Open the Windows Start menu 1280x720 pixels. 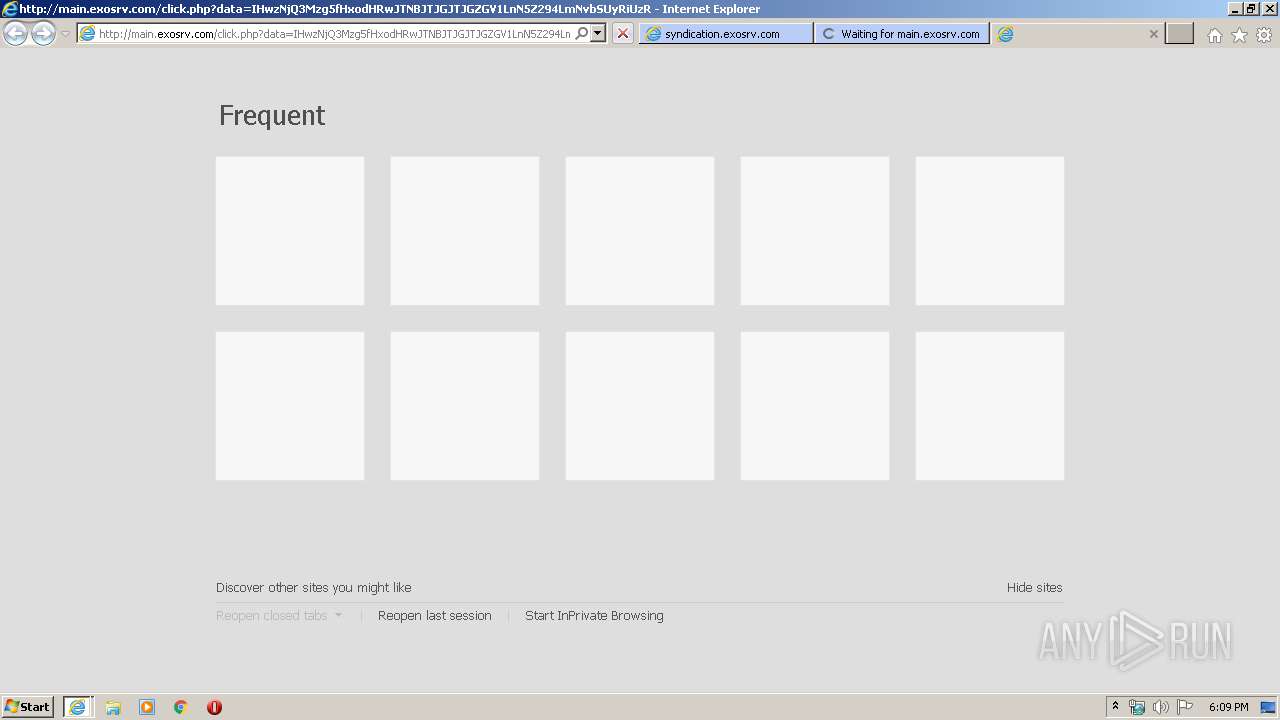[28, 707]
